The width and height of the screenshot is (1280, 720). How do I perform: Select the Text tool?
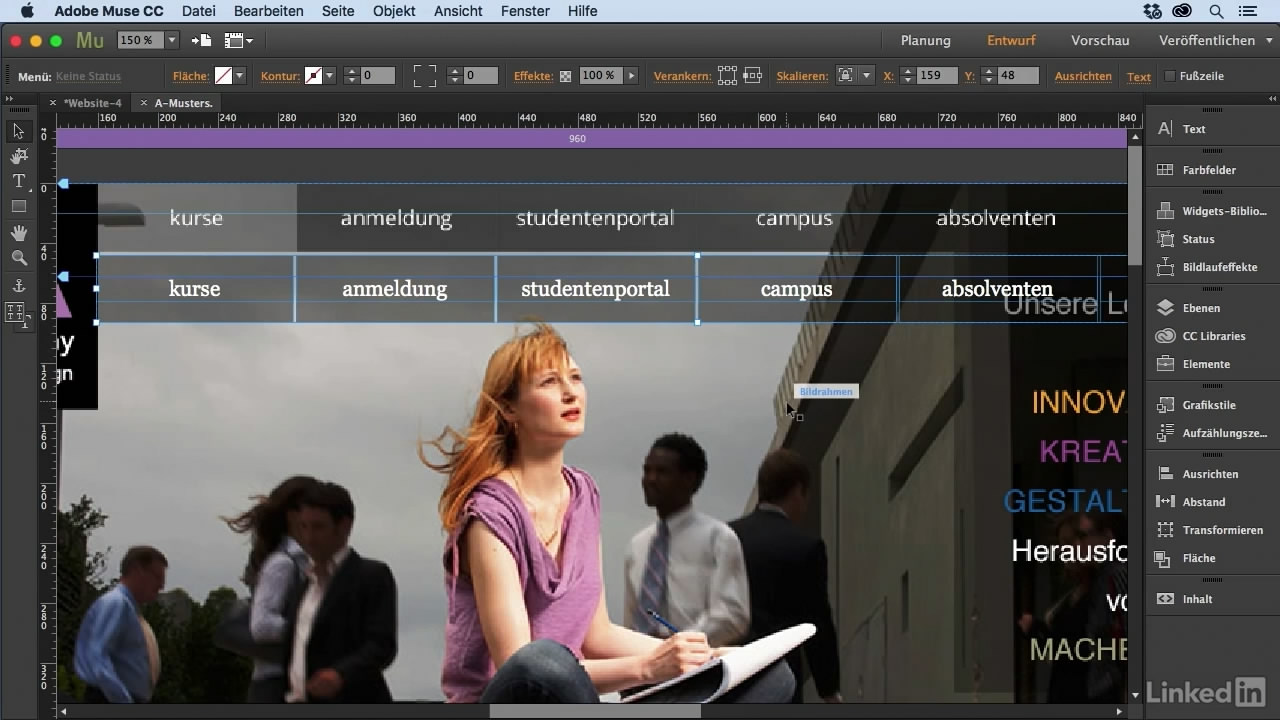pos(18,181)
